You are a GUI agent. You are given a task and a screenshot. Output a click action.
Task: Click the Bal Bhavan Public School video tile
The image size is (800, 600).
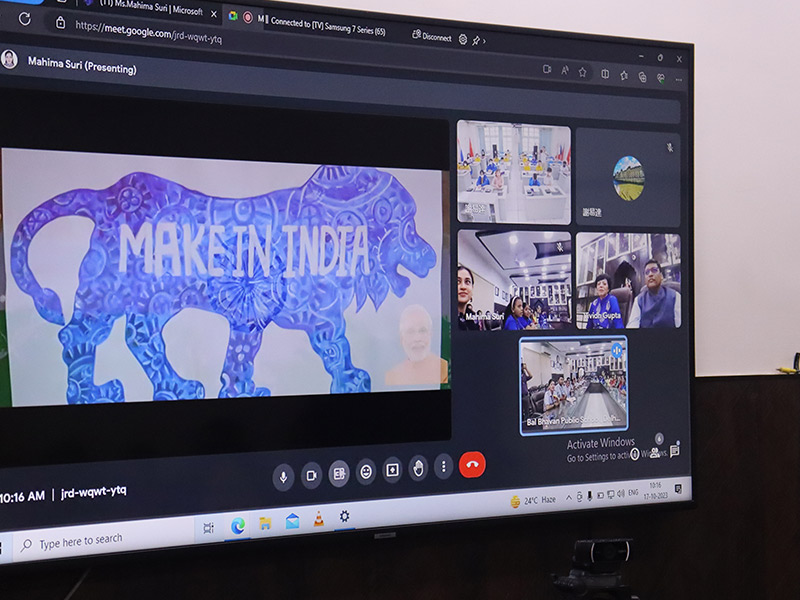point(574,383)
